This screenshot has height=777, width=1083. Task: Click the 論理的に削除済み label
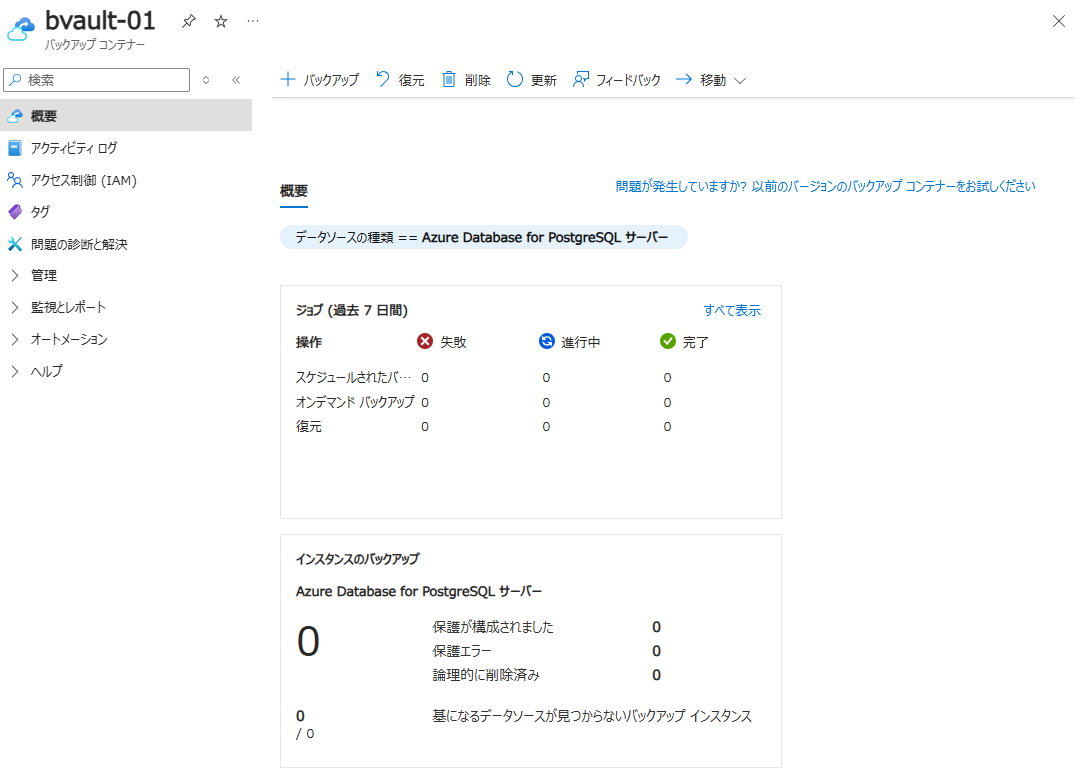(486, 675)
